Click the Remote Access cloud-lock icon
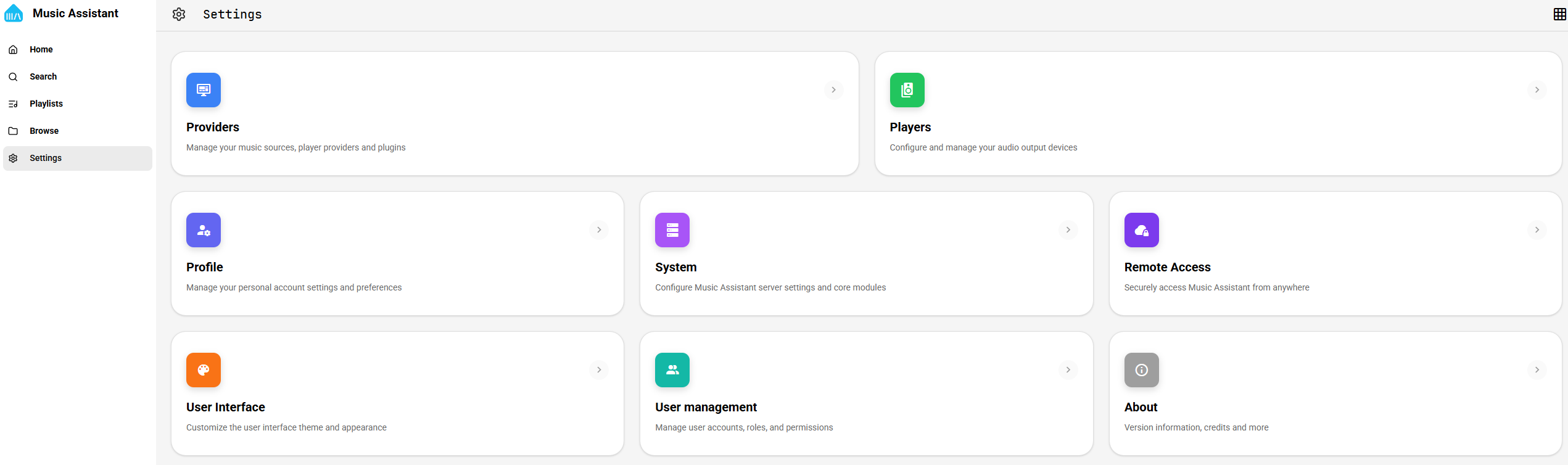The image size is (1568, 465). 1141,230
